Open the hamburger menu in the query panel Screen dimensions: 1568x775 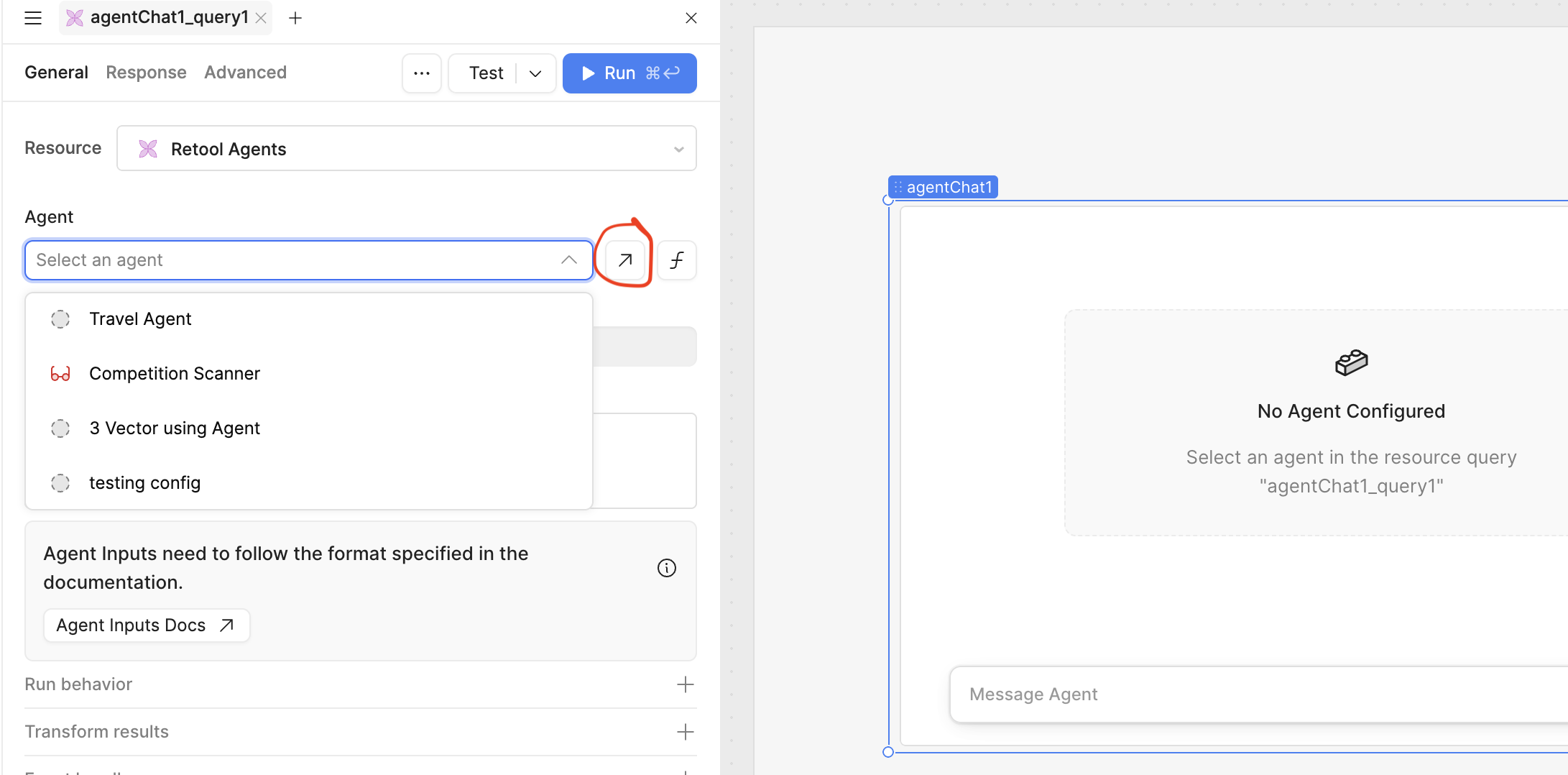(33, 18)
